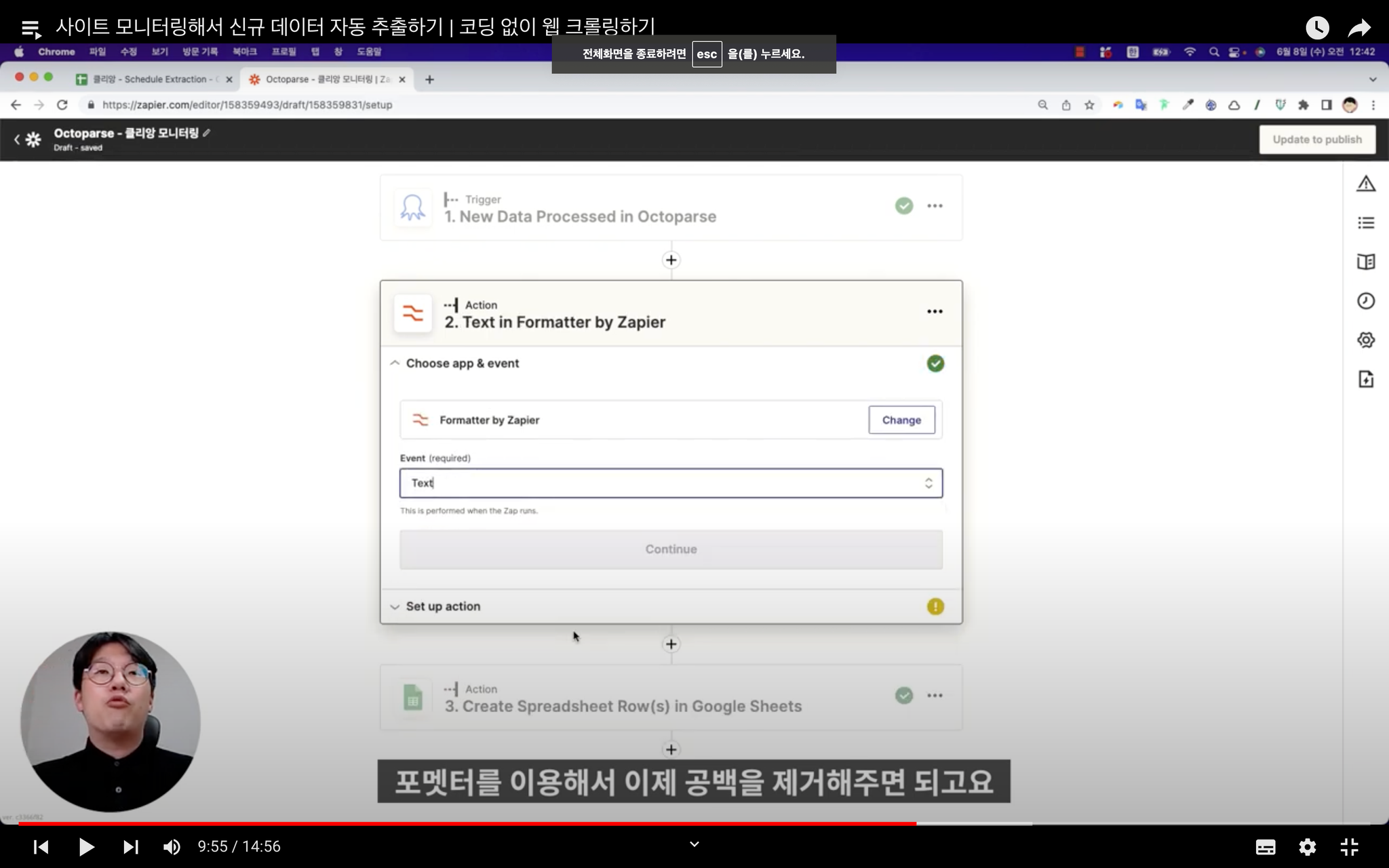Open the New Data Processed in Octoparse step
This screenshot has width=1389, height=868.
pos(671,208)
